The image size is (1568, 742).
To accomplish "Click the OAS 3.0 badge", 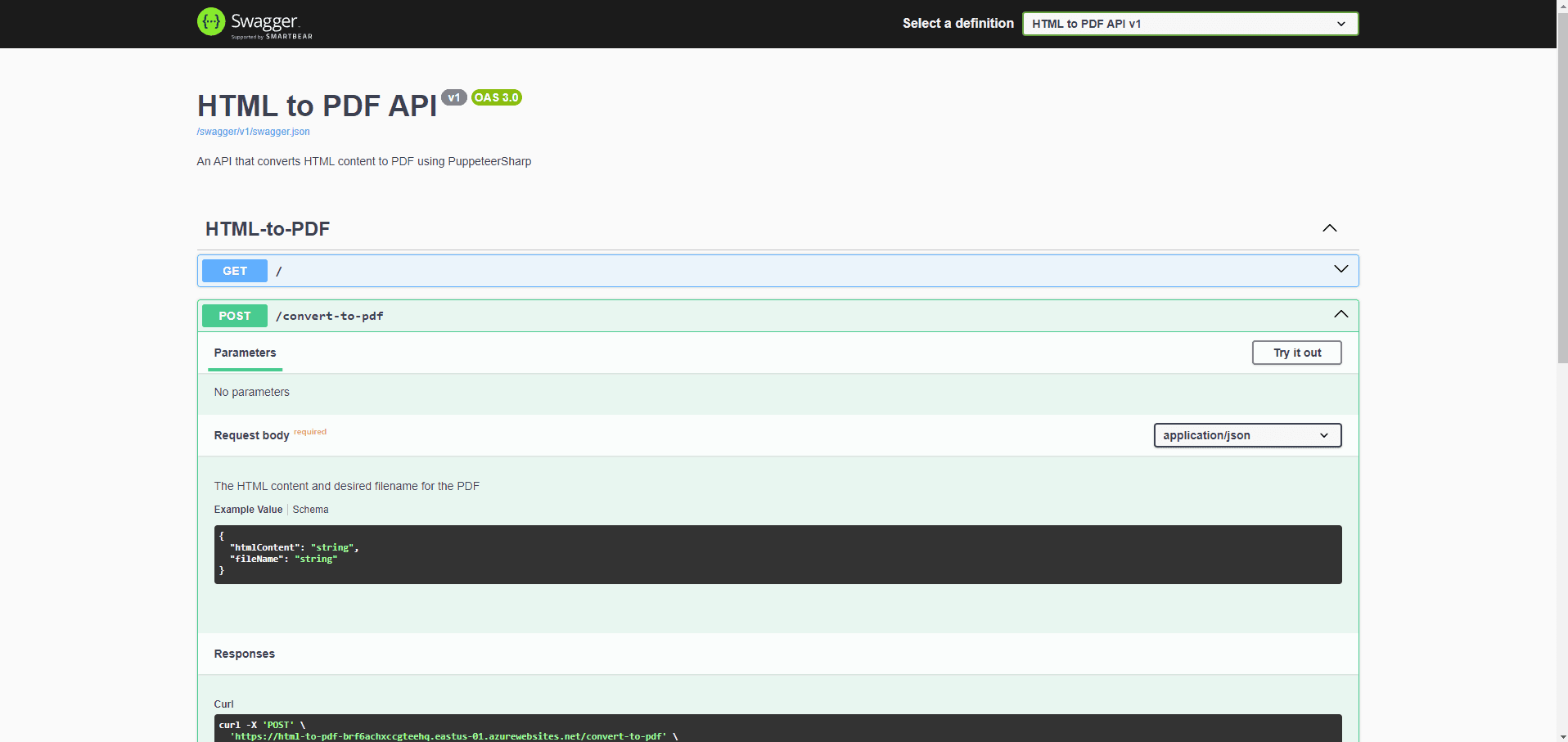I will click(x=497, y=97).
